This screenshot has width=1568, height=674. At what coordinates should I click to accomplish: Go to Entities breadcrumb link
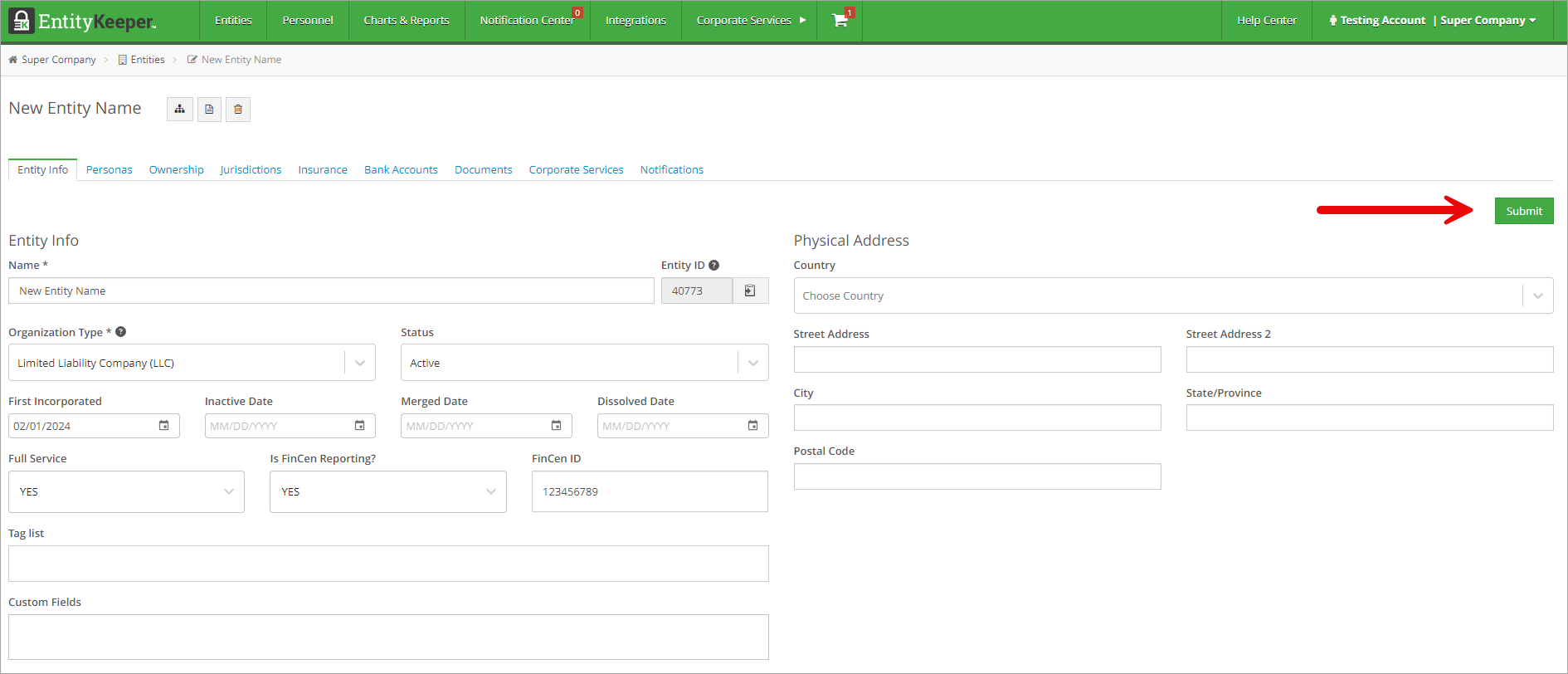coord(148,60)
